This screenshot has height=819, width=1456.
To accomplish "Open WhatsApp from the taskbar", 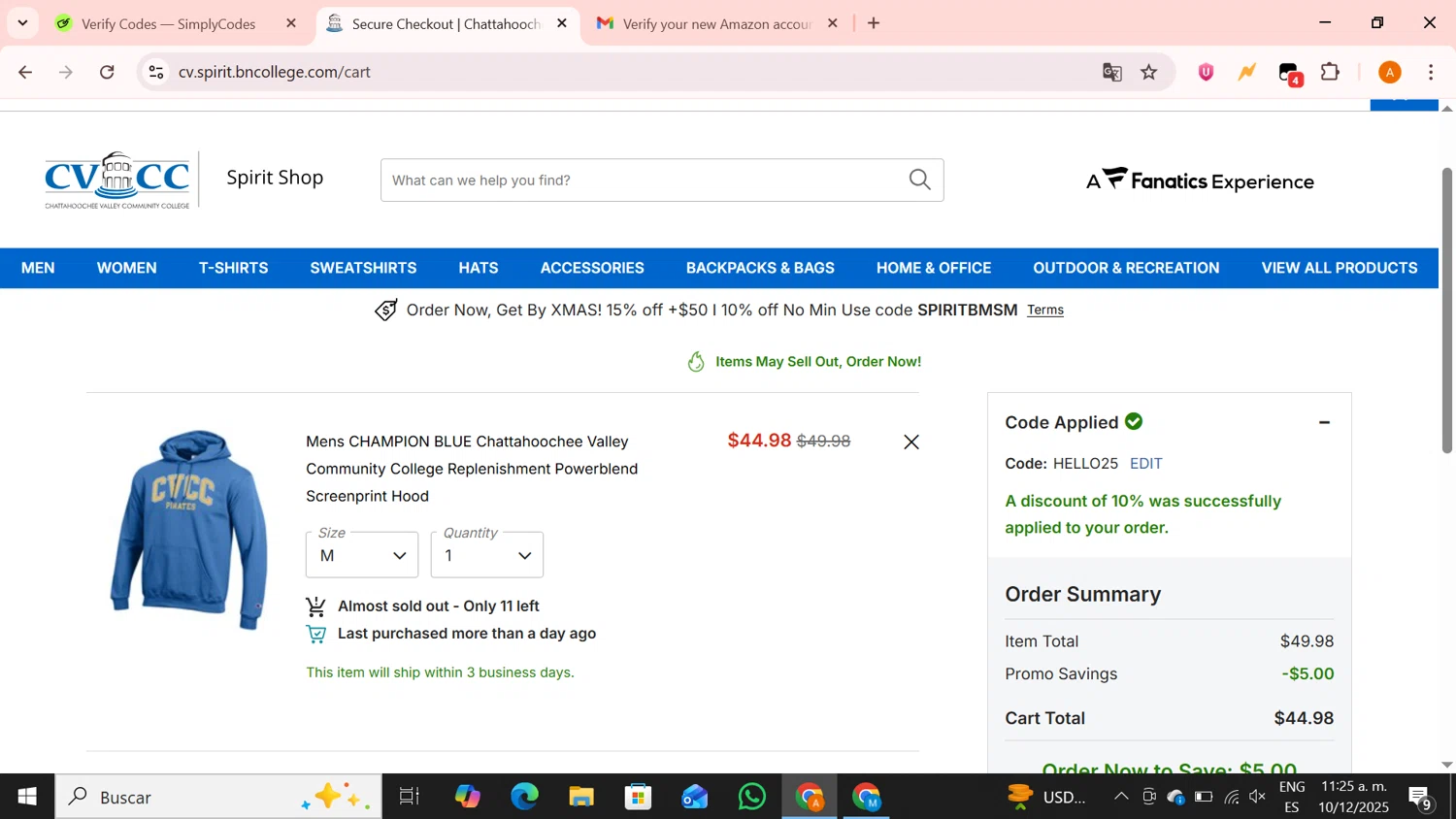I will click(x=751, y=797).
